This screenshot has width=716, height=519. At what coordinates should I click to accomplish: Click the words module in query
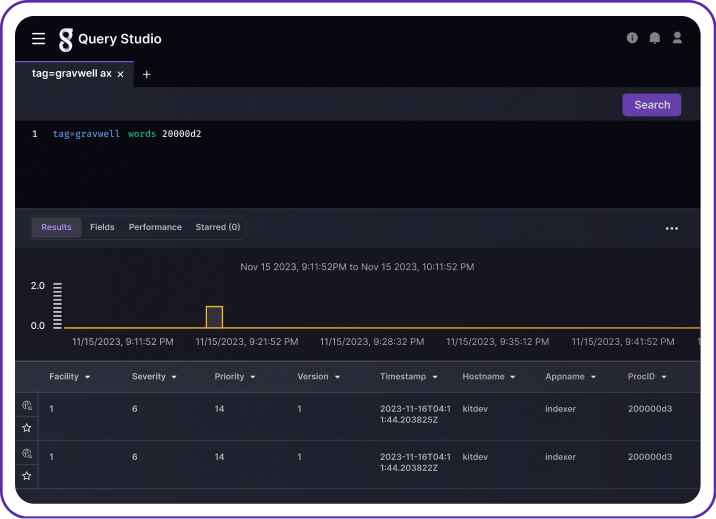coord(142,134)
